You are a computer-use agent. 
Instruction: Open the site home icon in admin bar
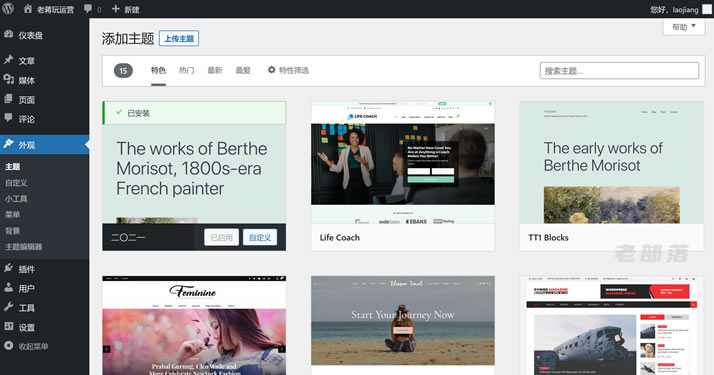28,9
